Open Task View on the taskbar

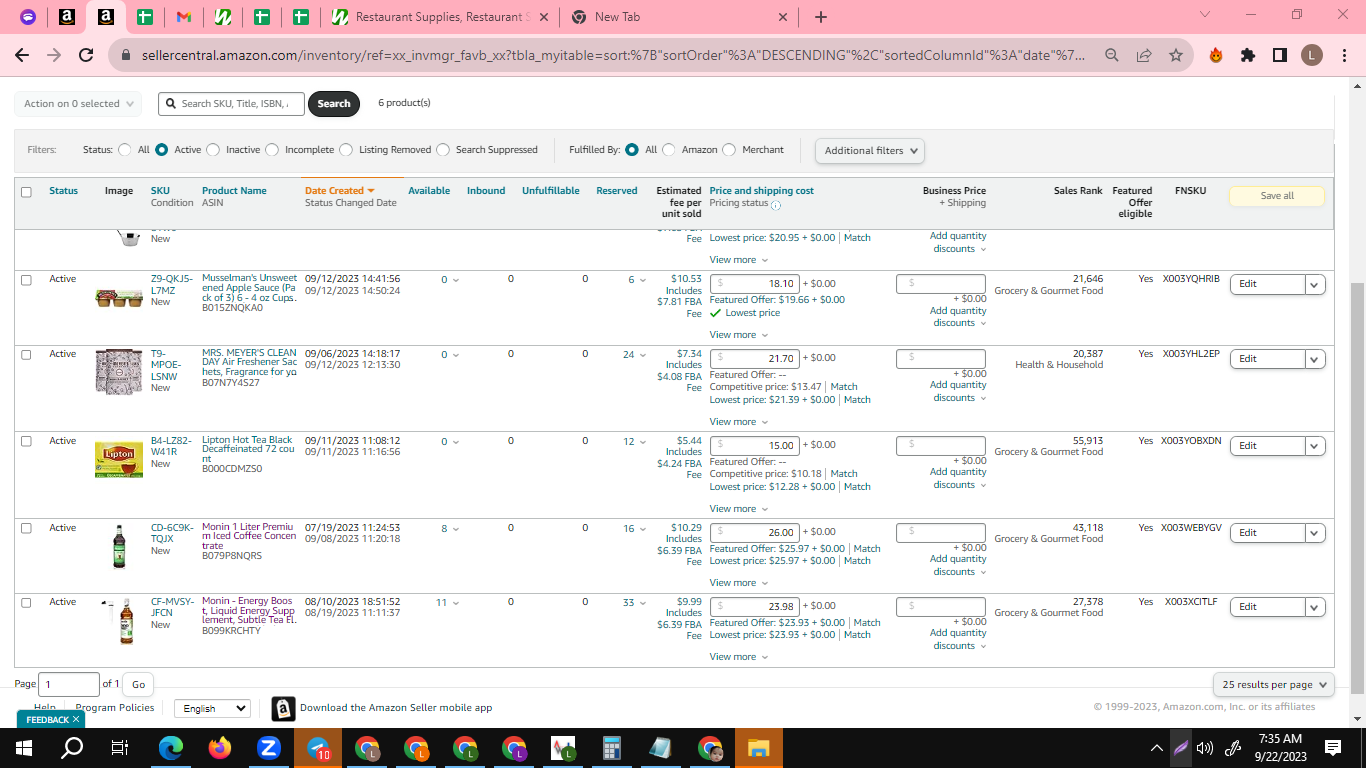point(120,747)
